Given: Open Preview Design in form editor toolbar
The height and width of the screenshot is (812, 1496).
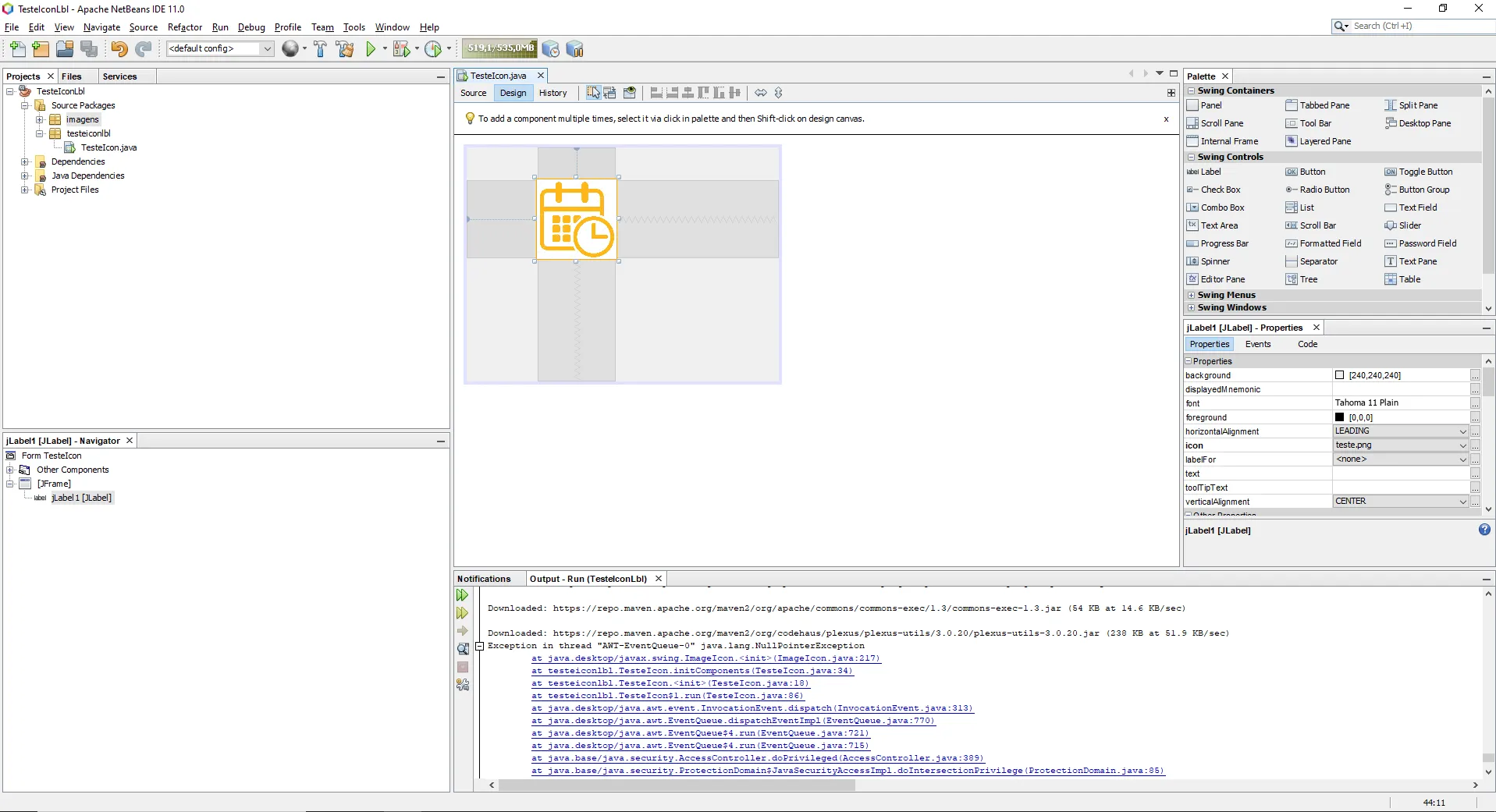Looking at the screenshot, I should click(x=630, y=93).
